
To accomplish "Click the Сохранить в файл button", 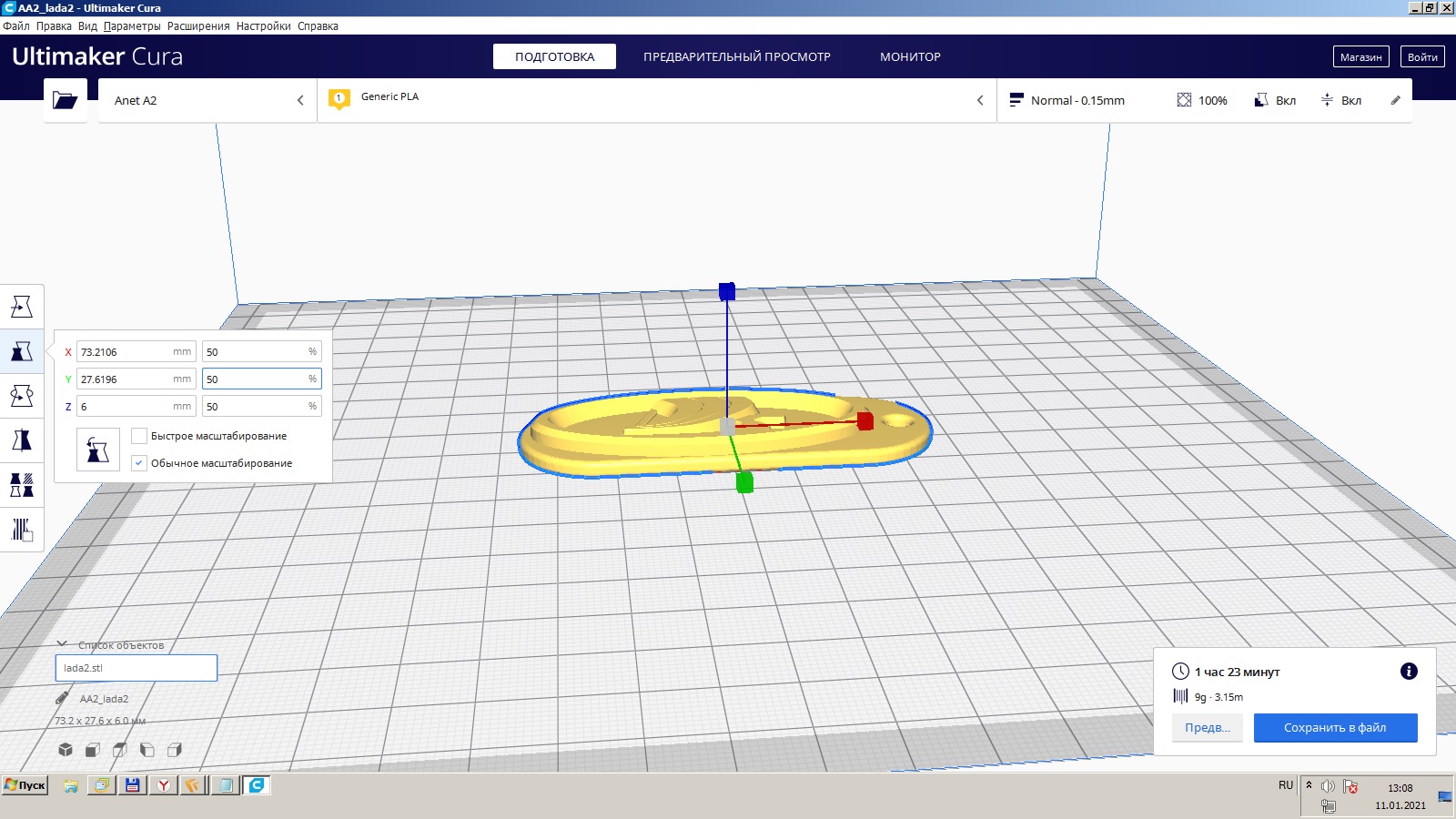I will click(x=1335, y=727).
